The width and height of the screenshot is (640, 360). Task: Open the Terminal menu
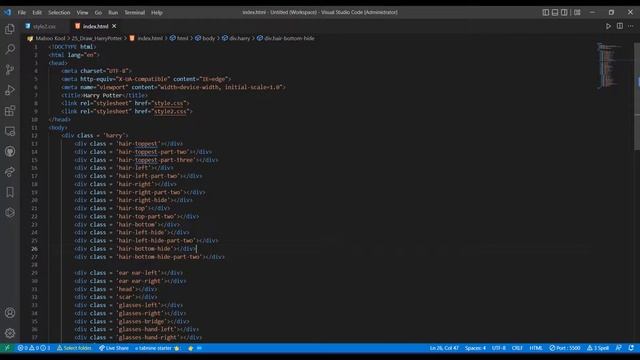[x=135, y=13]
